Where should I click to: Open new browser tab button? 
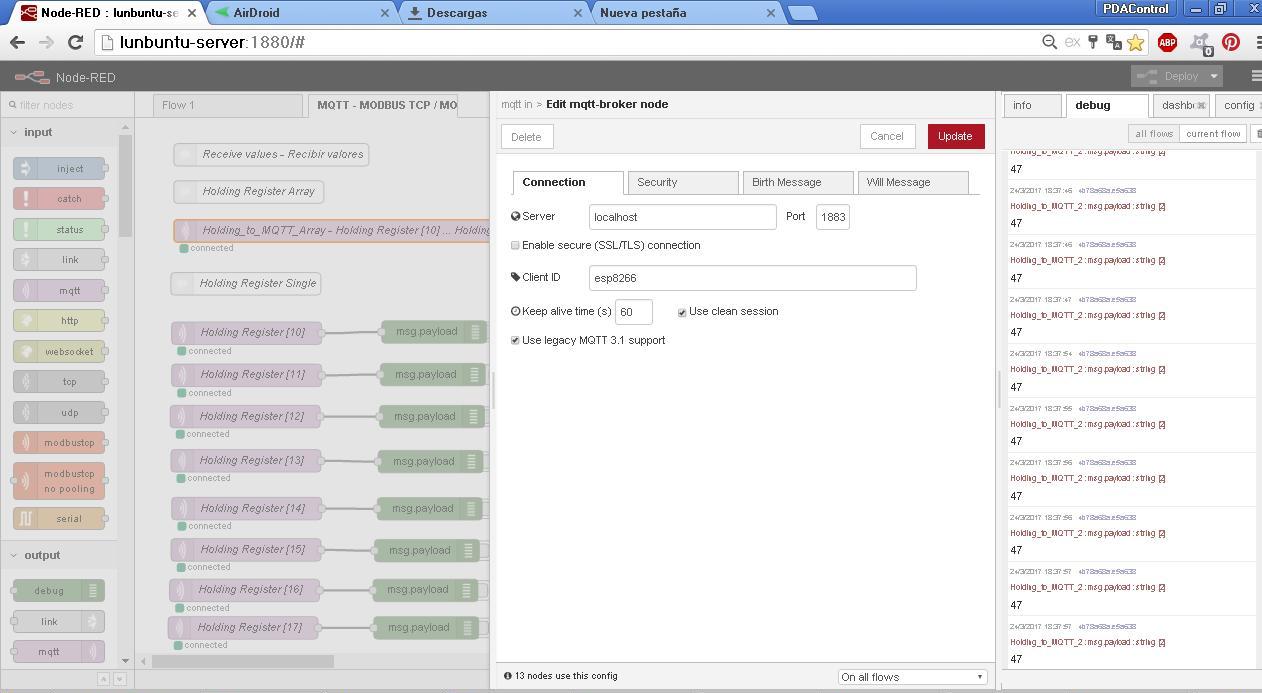coord(802,13)
